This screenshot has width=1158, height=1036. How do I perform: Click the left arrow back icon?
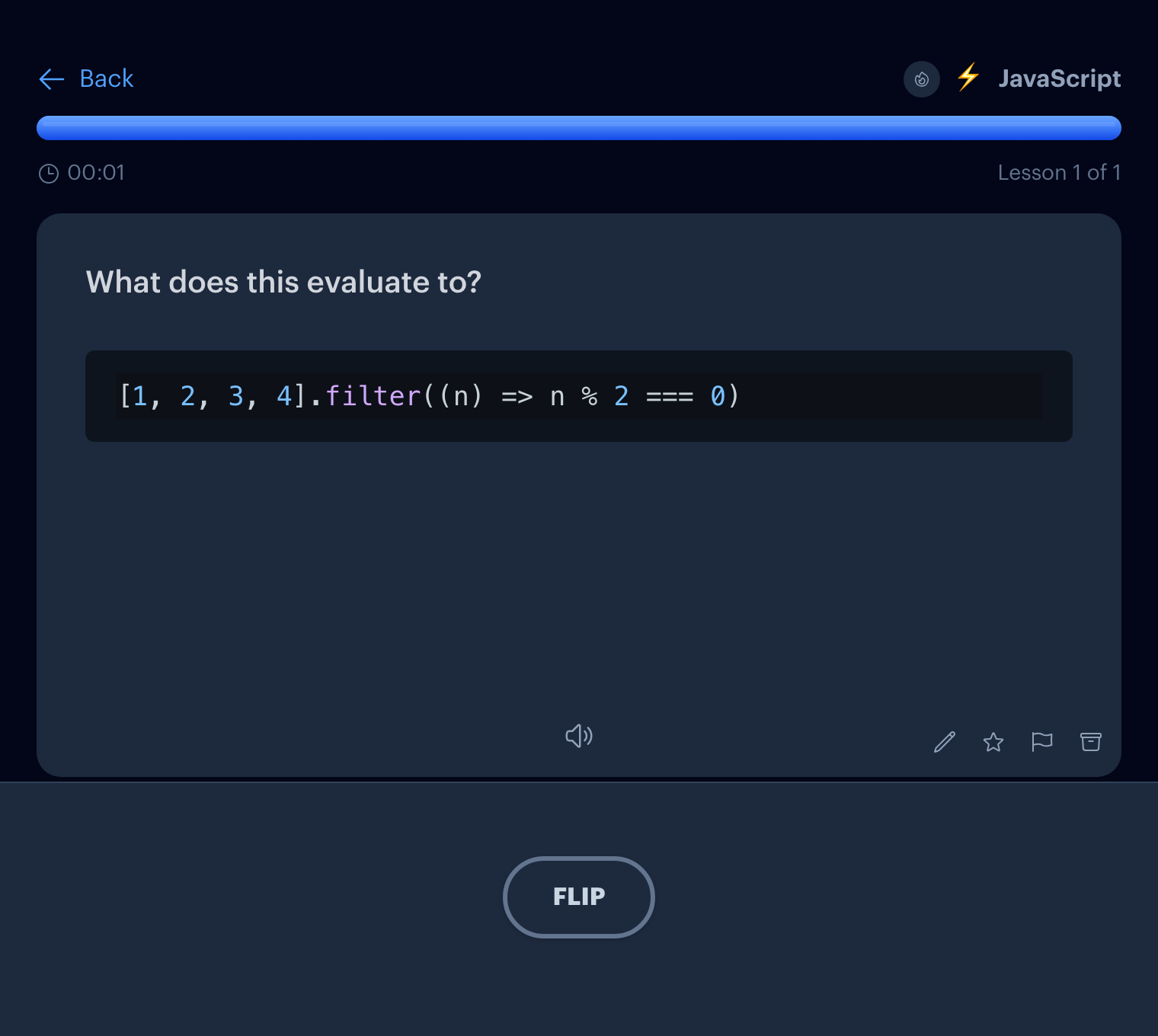[x=51, y=79]
